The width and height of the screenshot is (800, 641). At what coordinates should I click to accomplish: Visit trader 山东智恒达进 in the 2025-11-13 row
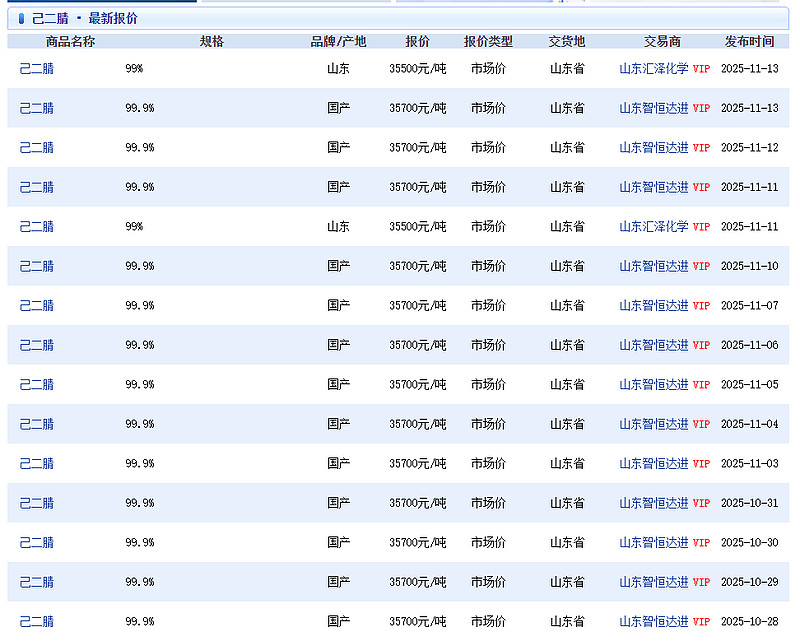coord(654,108)
